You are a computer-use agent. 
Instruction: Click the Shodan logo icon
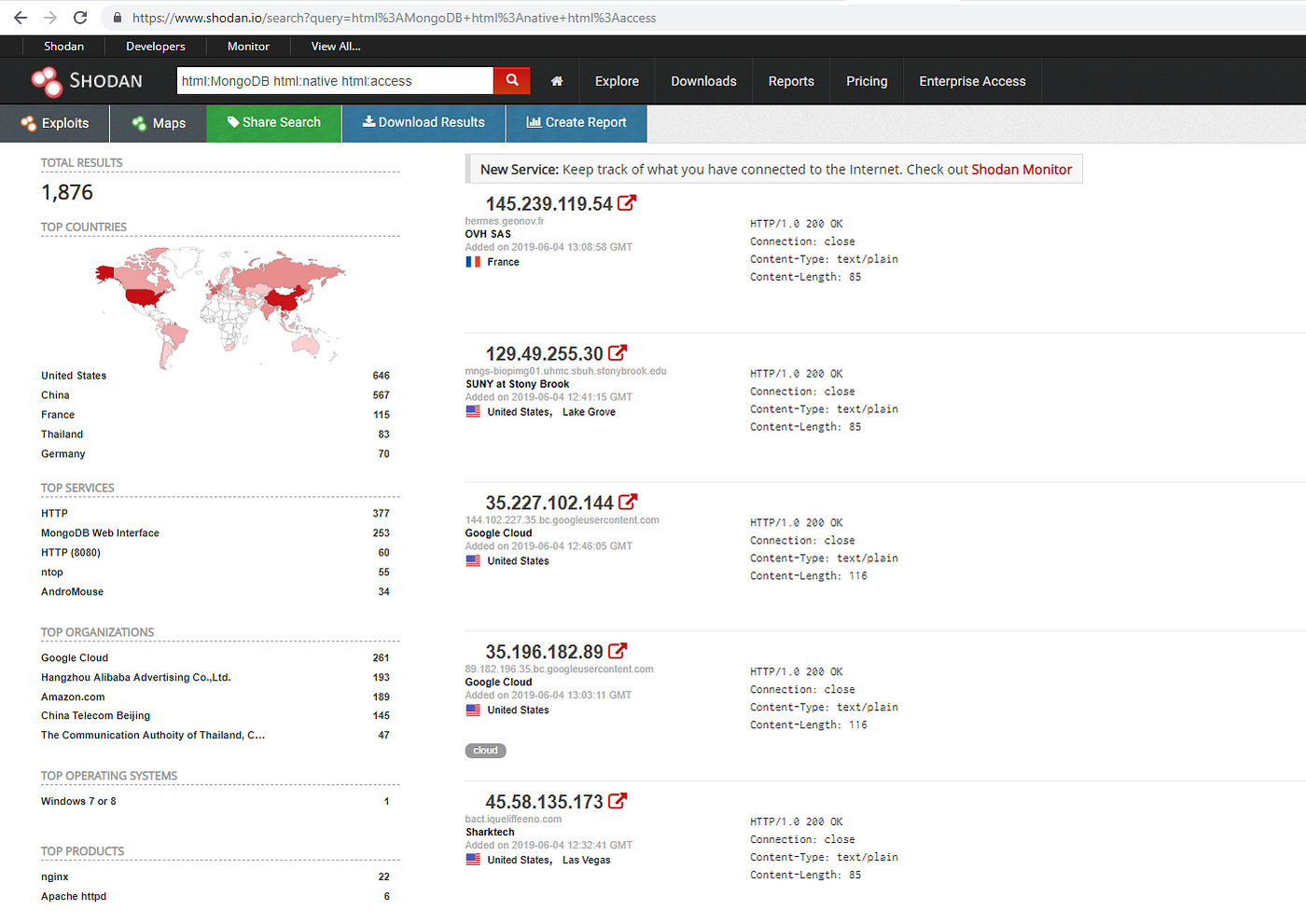(x=46, y=81)
